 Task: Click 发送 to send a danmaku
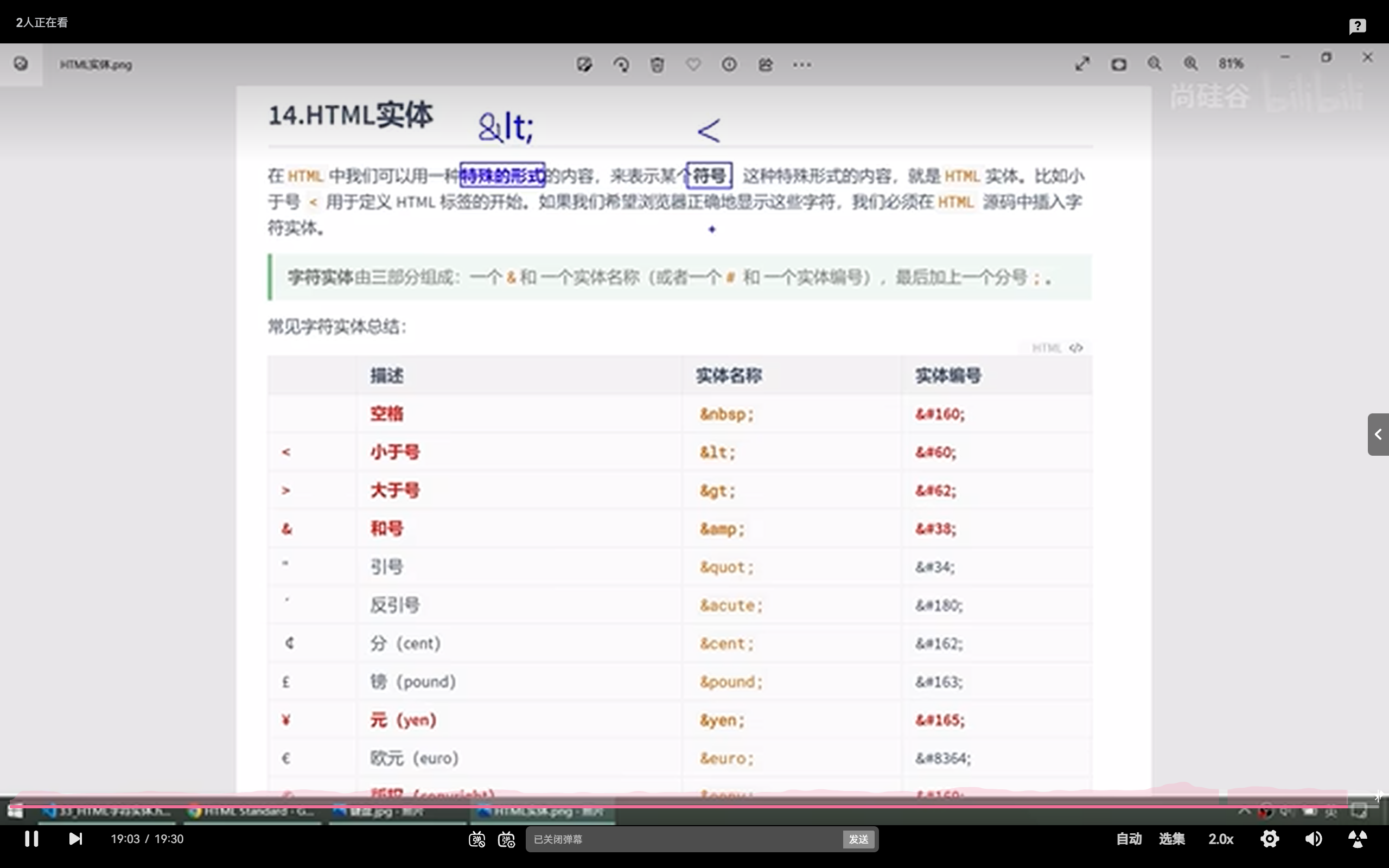click(858, 839)
